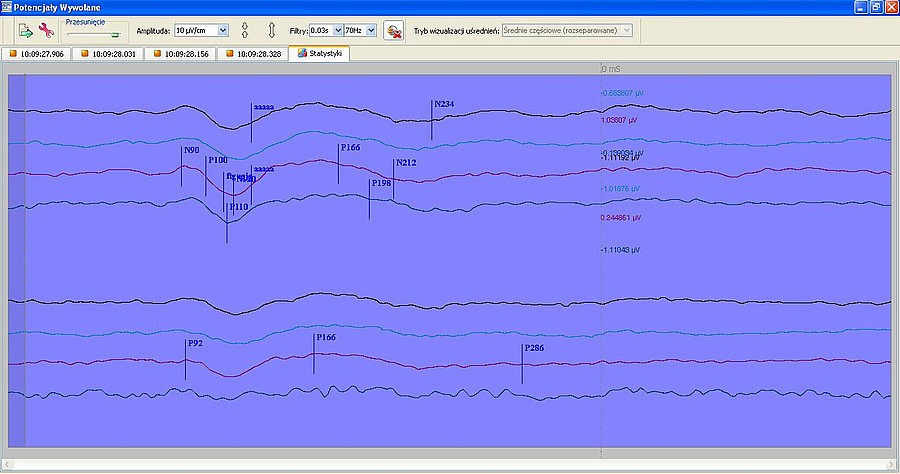
Task: Open settings with the red wrench icon
Action: [x=46, y=30]
